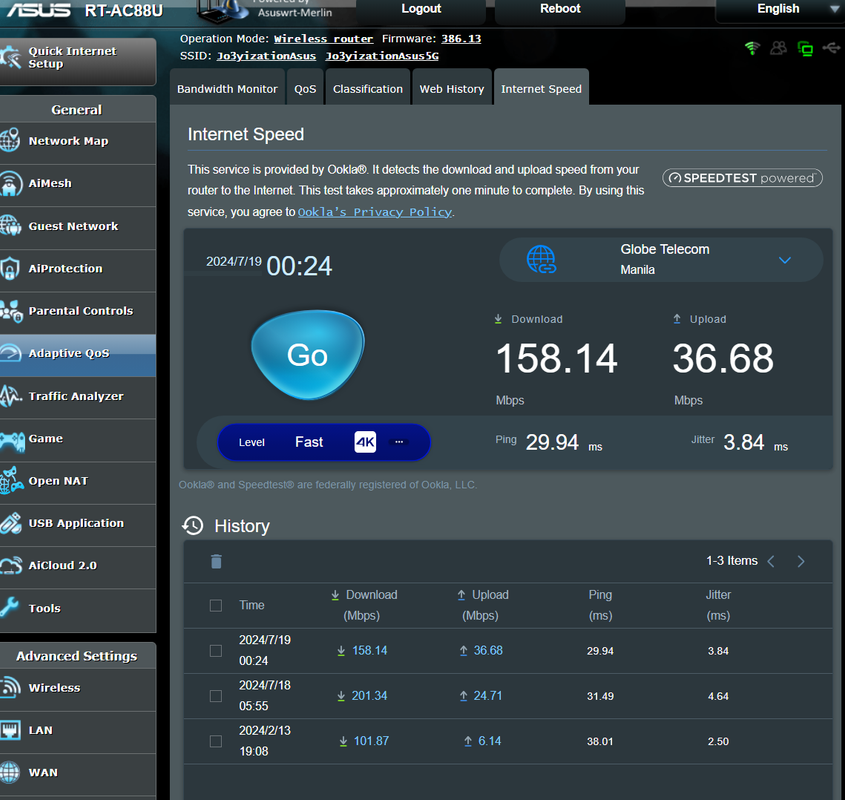Switch to the Bandwidth Monitor tab
Viewport: 845px width, 800px height.
click(x=227, y=88)
